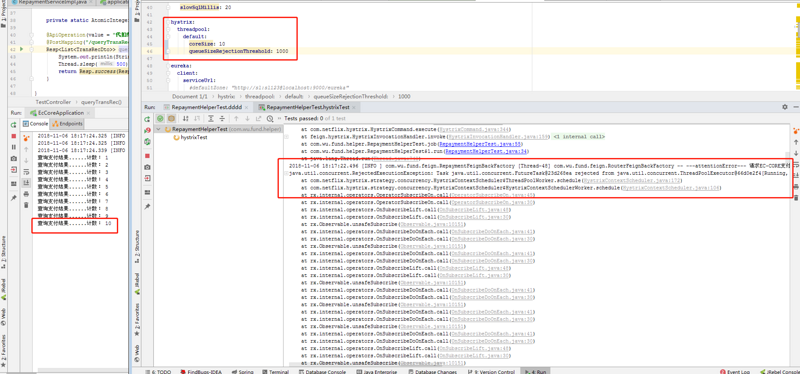The height and width of the screenshot is (374, 800).
Task: Open the Console tab
Action: pos(35,124)
